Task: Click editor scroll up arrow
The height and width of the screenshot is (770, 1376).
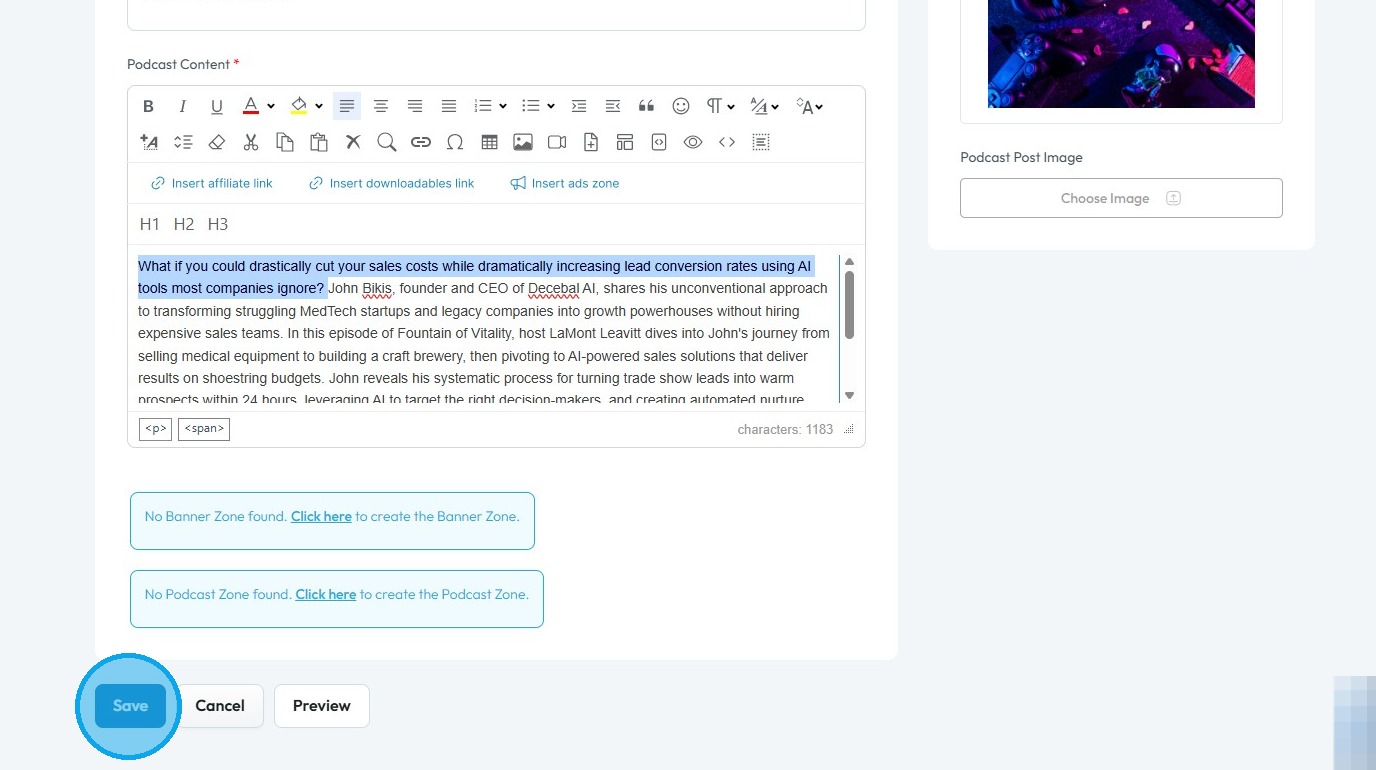Action: pos(850,262)
